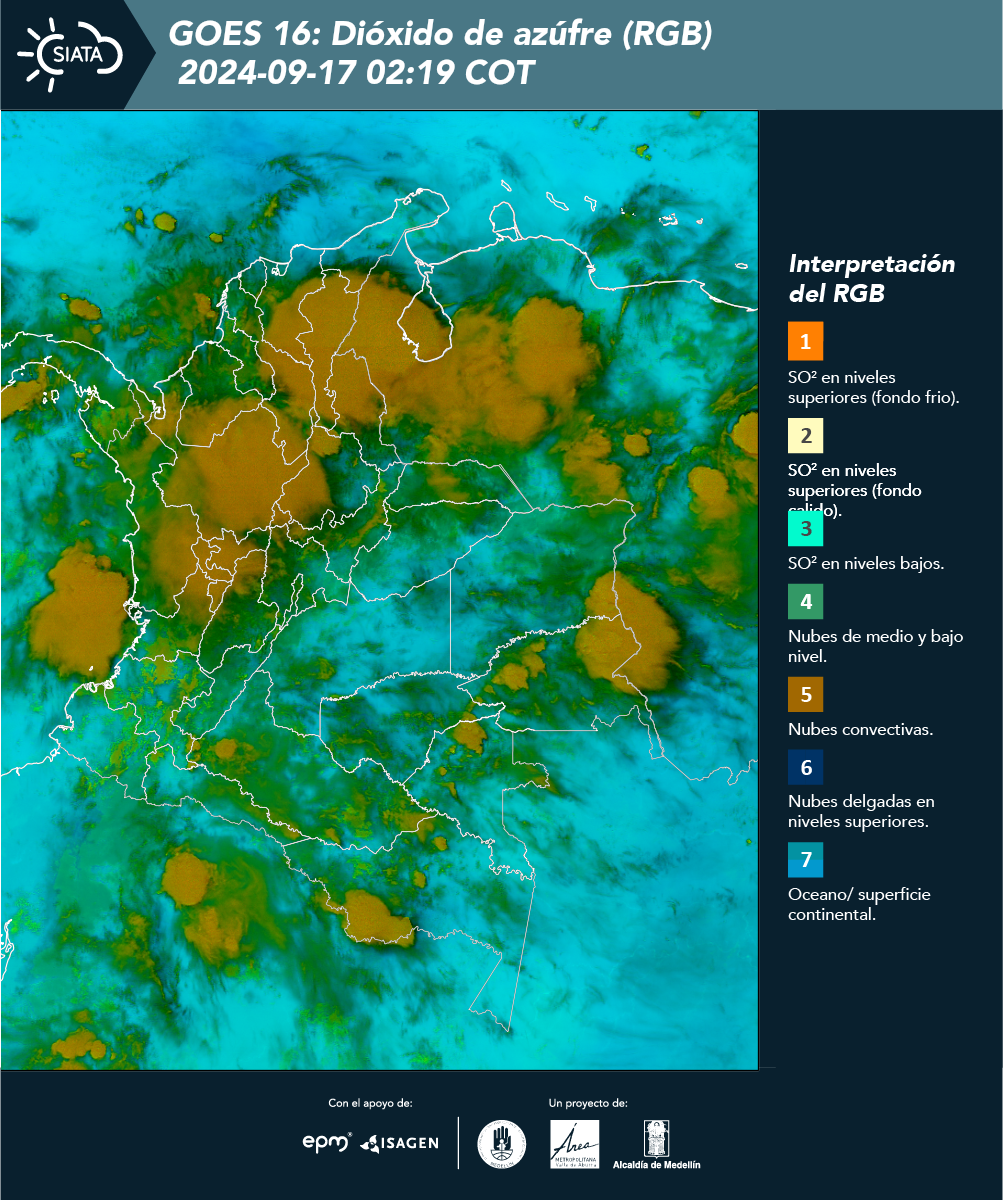The height and width of the screenshot is (1200, 1003).
Task: Click the GOES 16 satellite map image
Action: pyautogui.click(x=380, y=590)
